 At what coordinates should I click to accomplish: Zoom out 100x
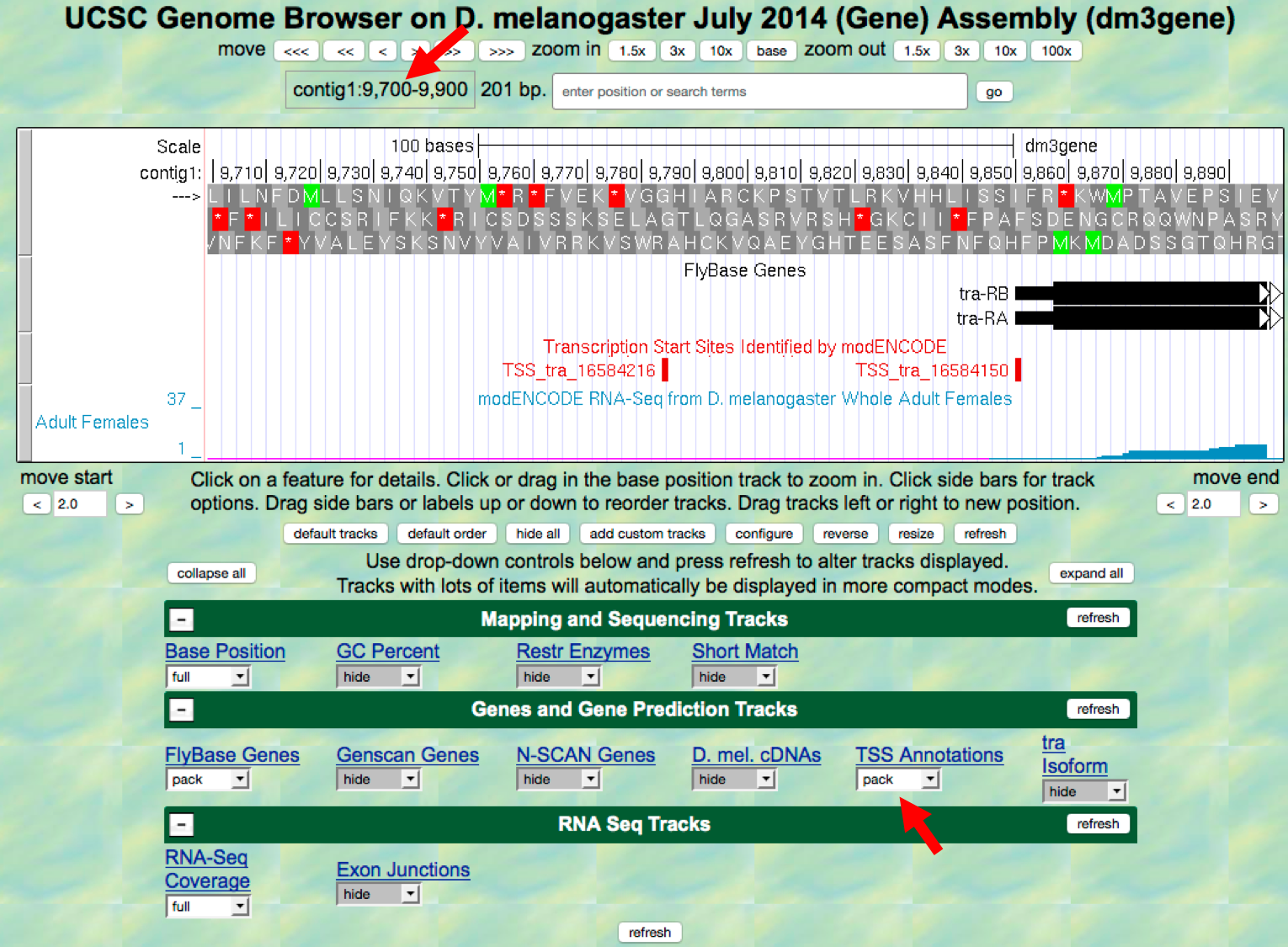[x=1056, y=51]
